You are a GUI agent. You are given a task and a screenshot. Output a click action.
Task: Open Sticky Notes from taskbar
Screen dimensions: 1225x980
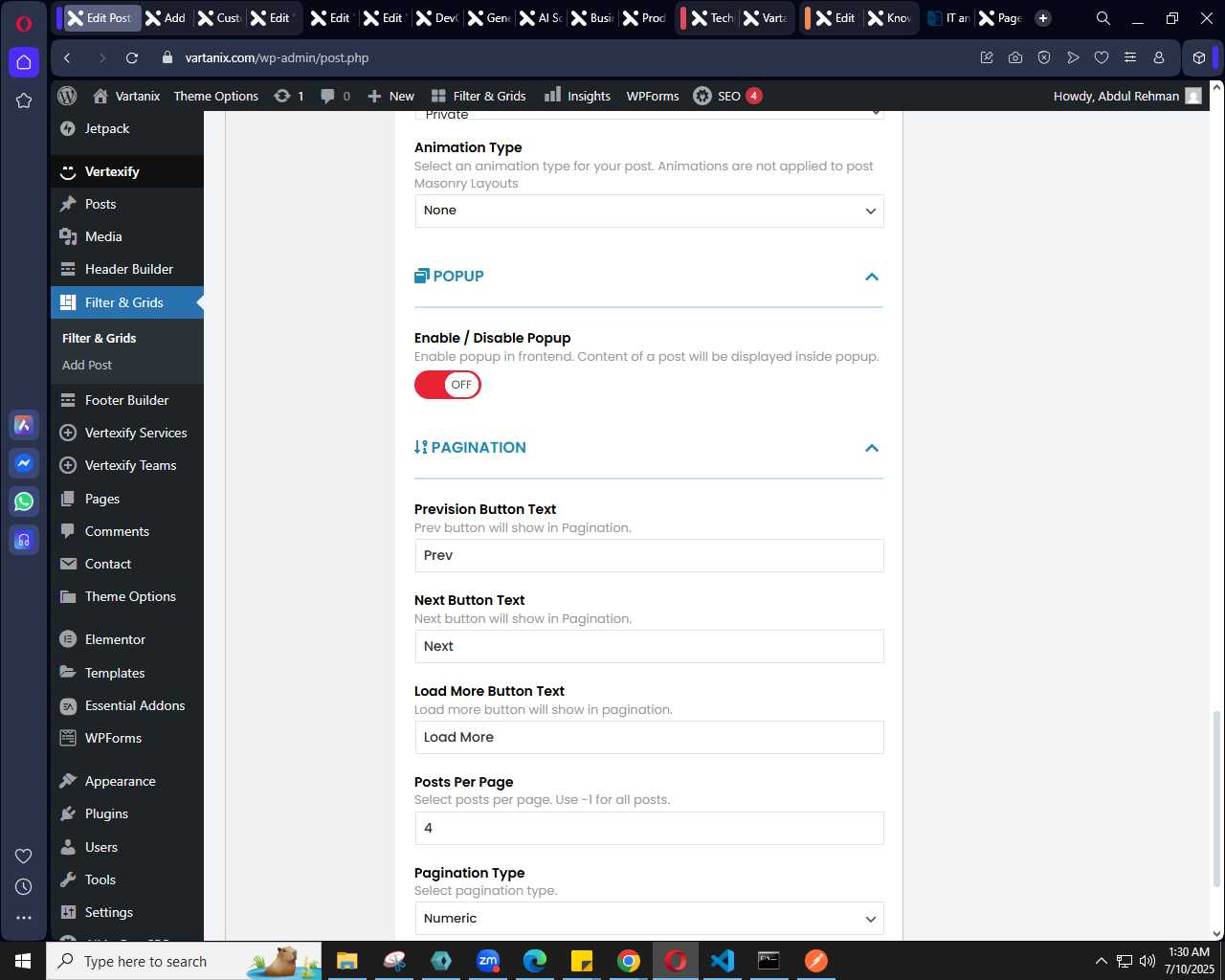tap(582, 961)
